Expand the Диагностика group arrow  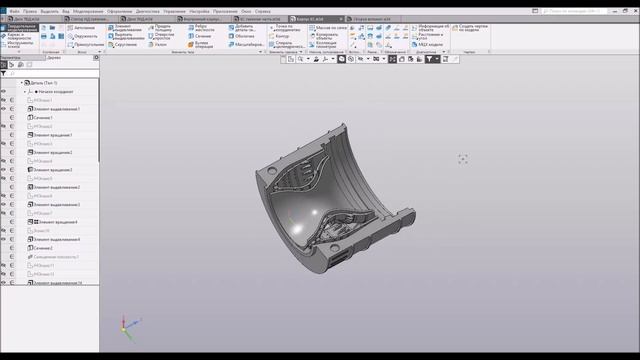(444, 52)
